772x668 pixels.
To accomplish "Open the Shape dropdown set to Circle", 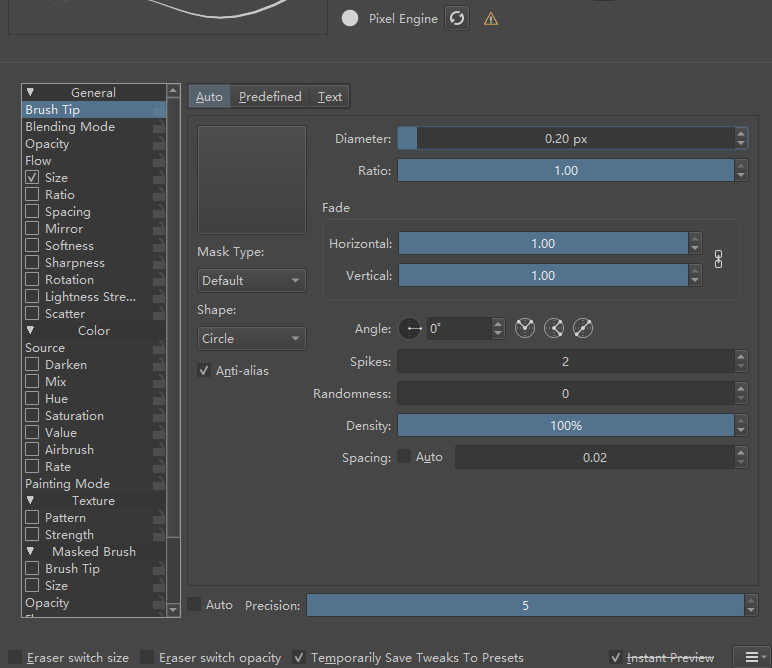I will coord(251,339).
